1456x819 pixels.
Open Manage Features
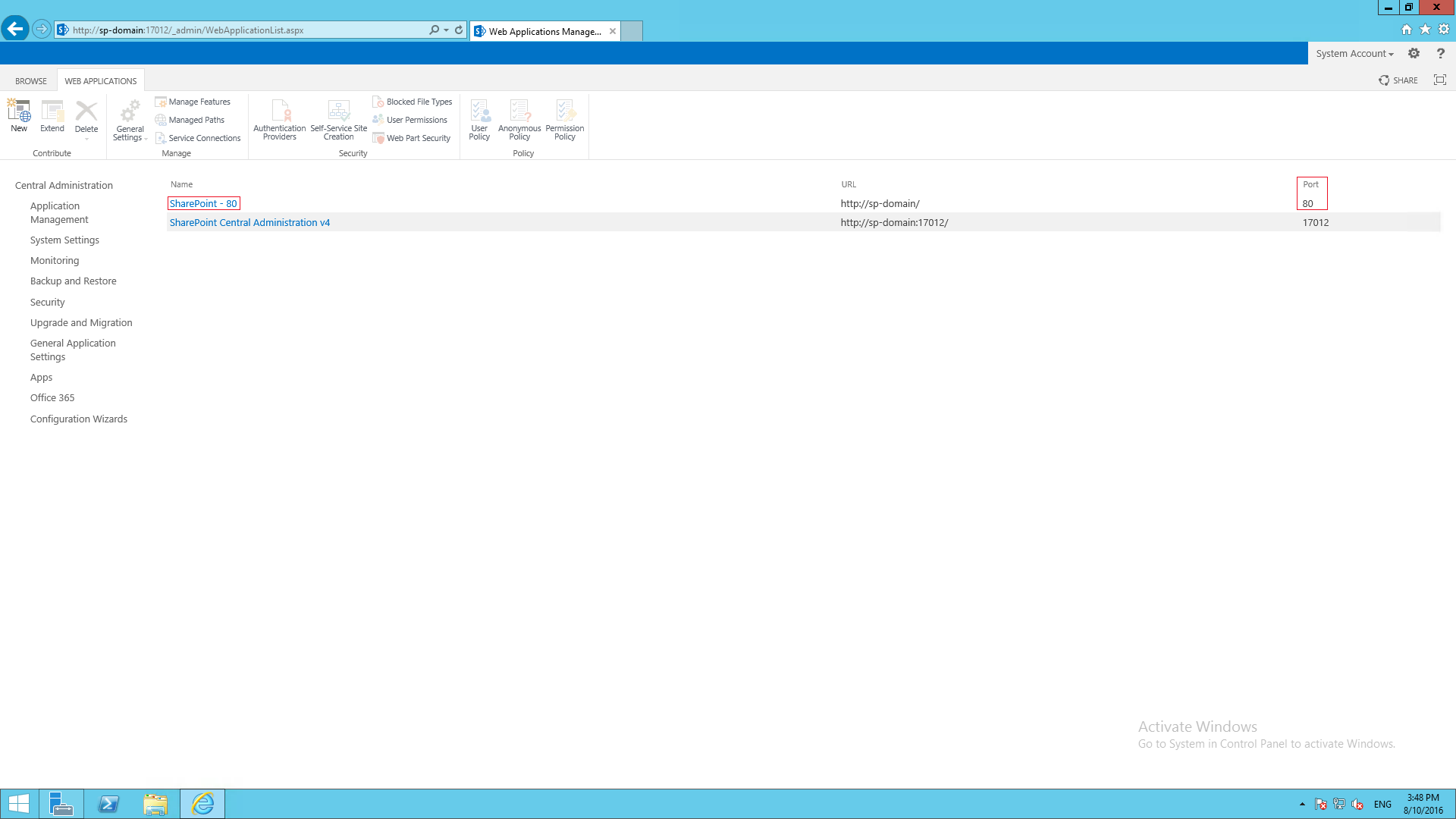[193, 102]
